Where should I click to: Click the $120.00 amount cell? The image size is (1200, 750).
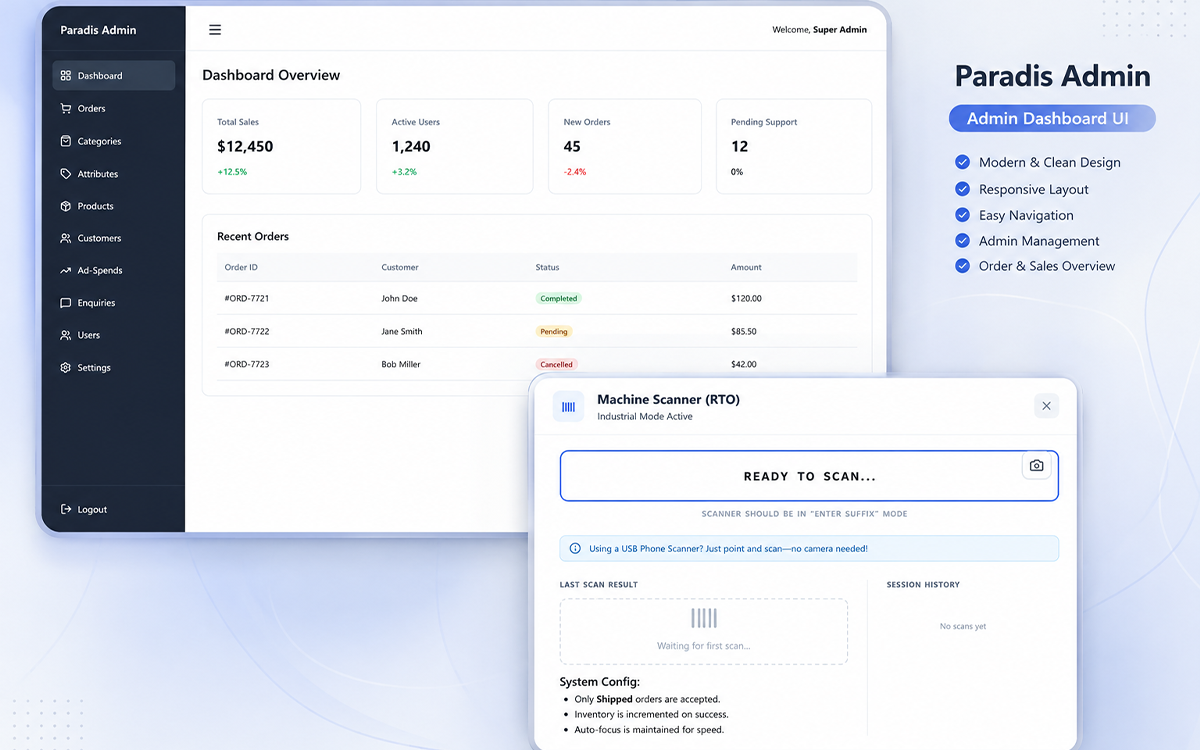(746, 299)
